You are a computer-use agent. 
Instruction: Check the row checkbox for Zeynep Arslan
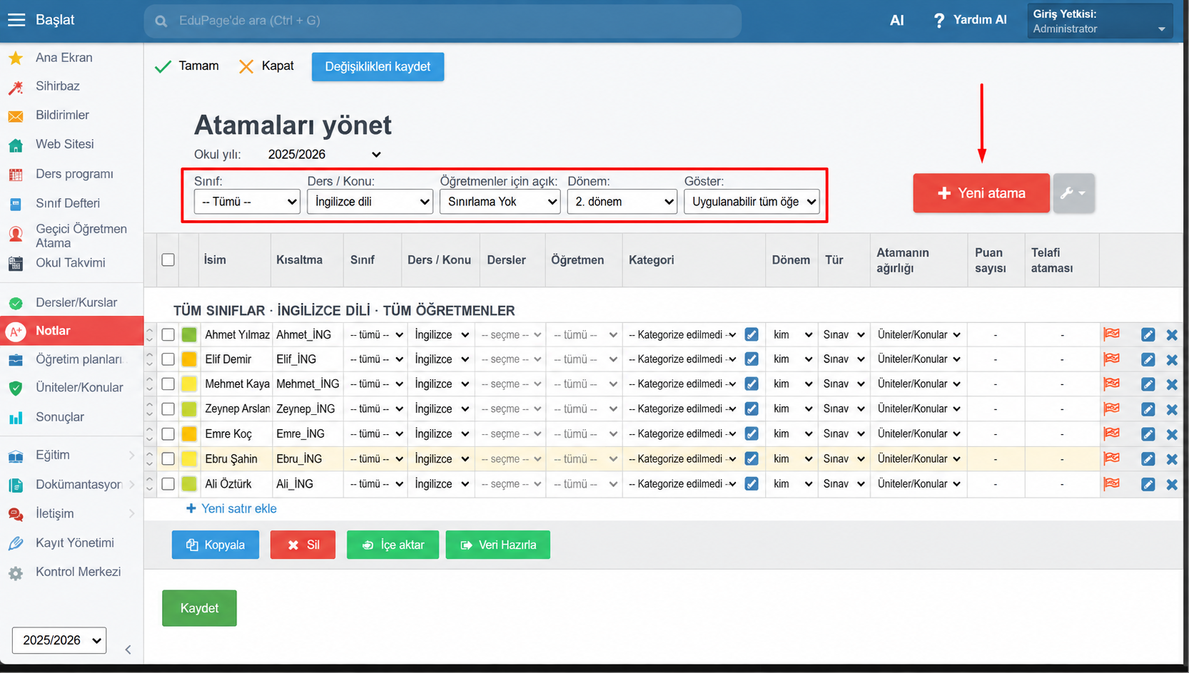pyautogui.click(x=168, y=409)
